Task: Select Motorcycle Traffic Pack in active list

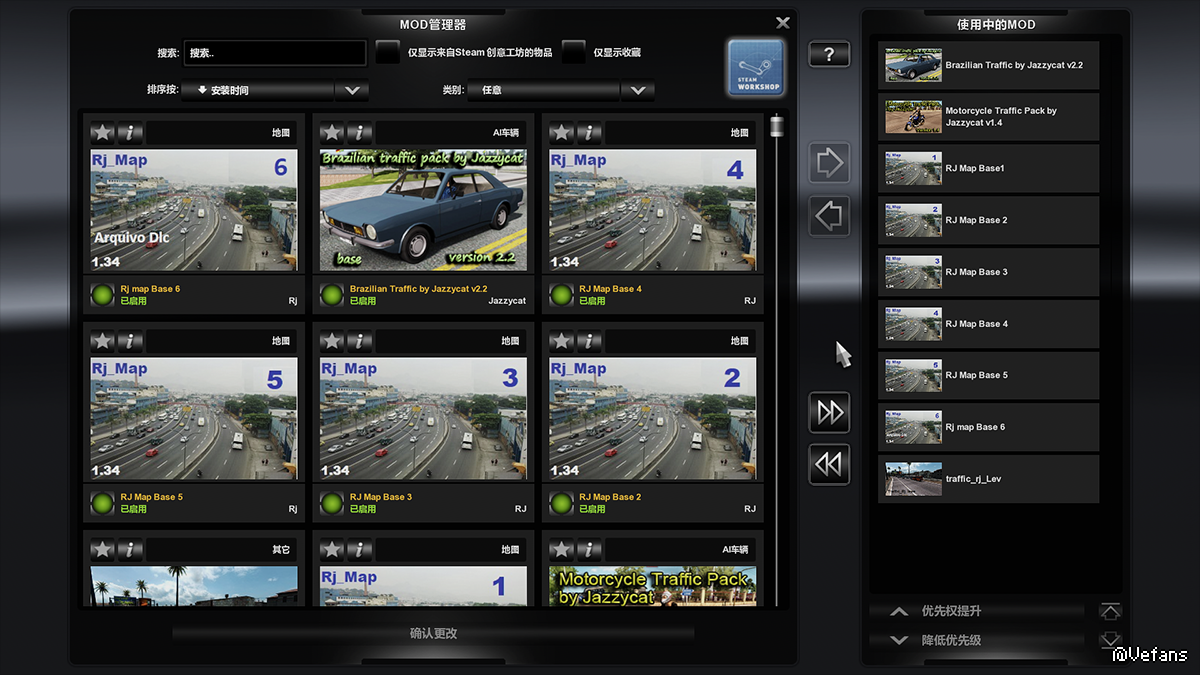Action: (x=988, y=117)
